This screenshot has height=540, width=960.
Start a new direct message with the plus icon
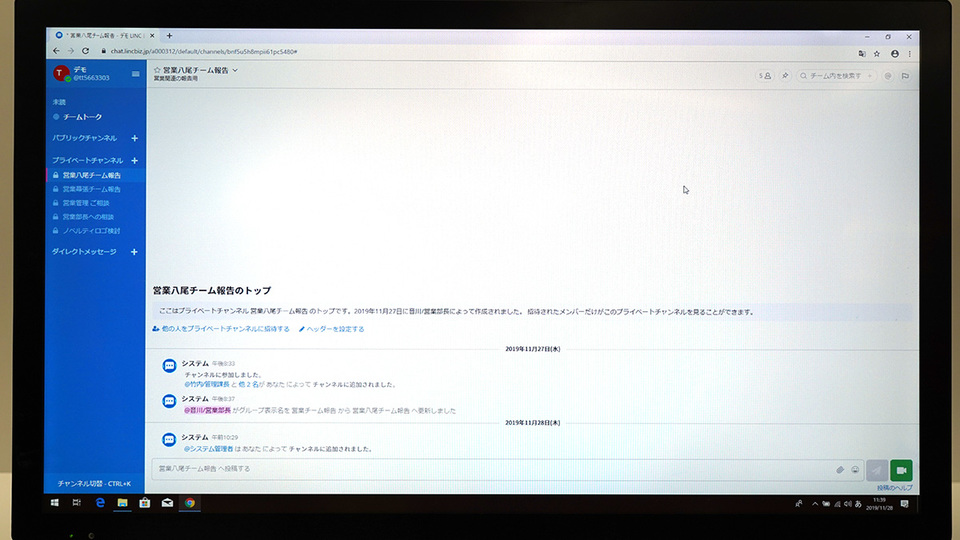coord(134,252)
